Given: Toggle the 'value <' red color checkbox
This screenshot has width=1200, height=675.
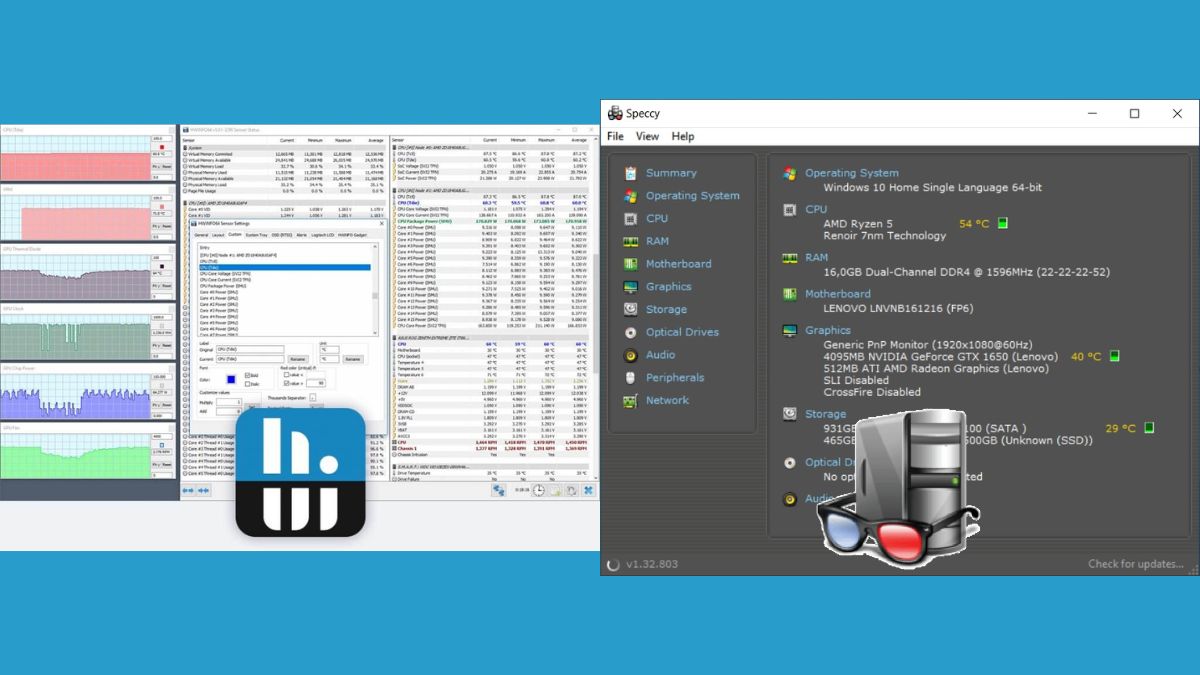Looking at the screenshot, I should [286, 375].
